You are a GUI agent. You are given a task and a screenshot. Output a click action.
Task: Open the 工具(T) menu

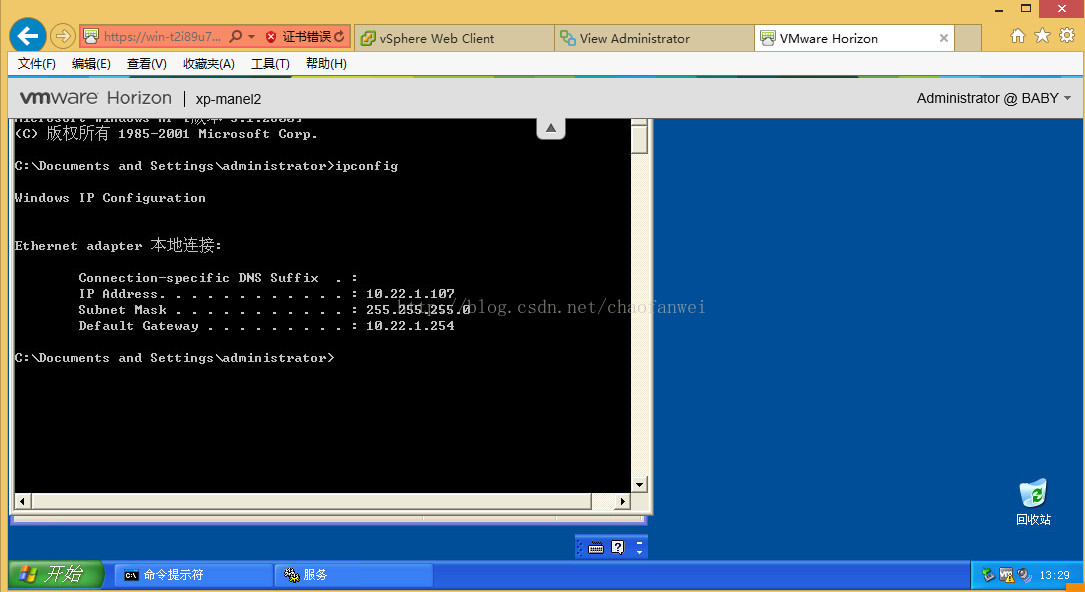(x=270, y=64)
